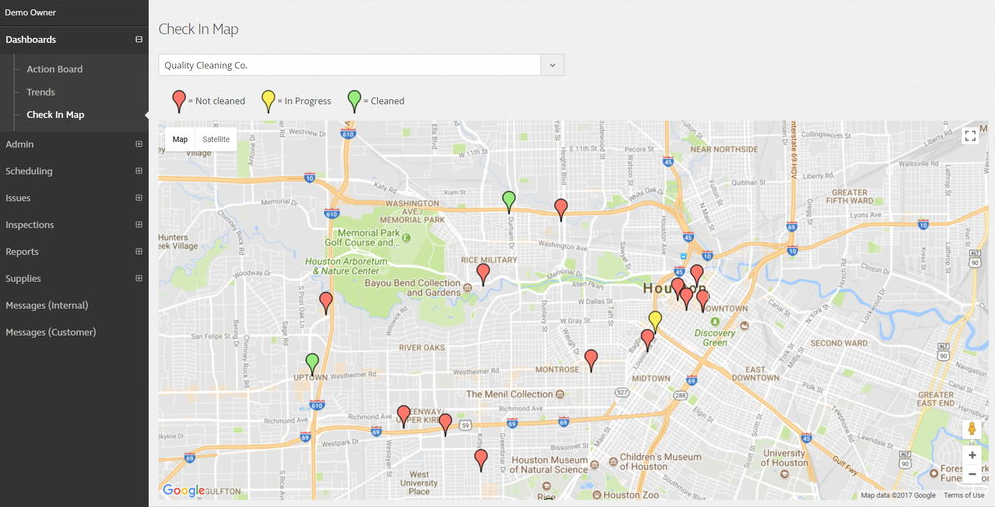
Task: Switch to Satellite view
Action: click(216, 139)
